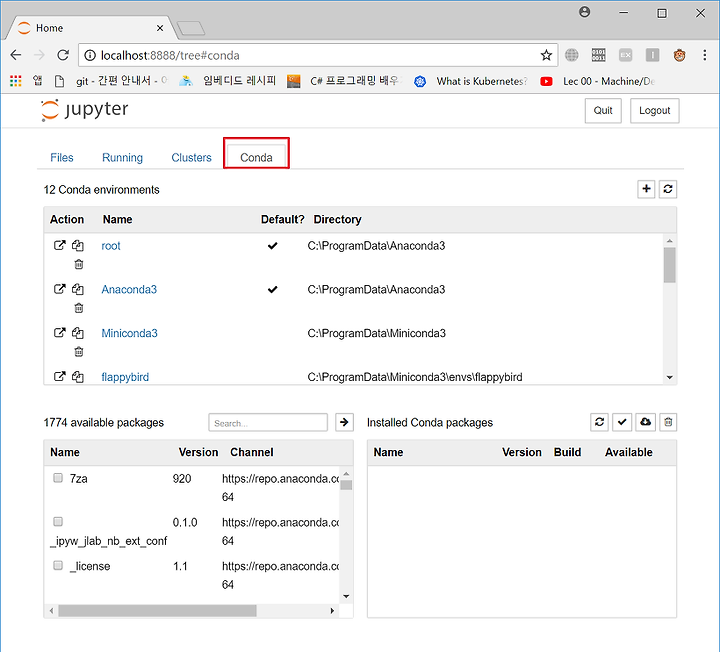Open the Miniconda3 environment link
Viewport: 720px width, 652px height.
click(129, 333)
